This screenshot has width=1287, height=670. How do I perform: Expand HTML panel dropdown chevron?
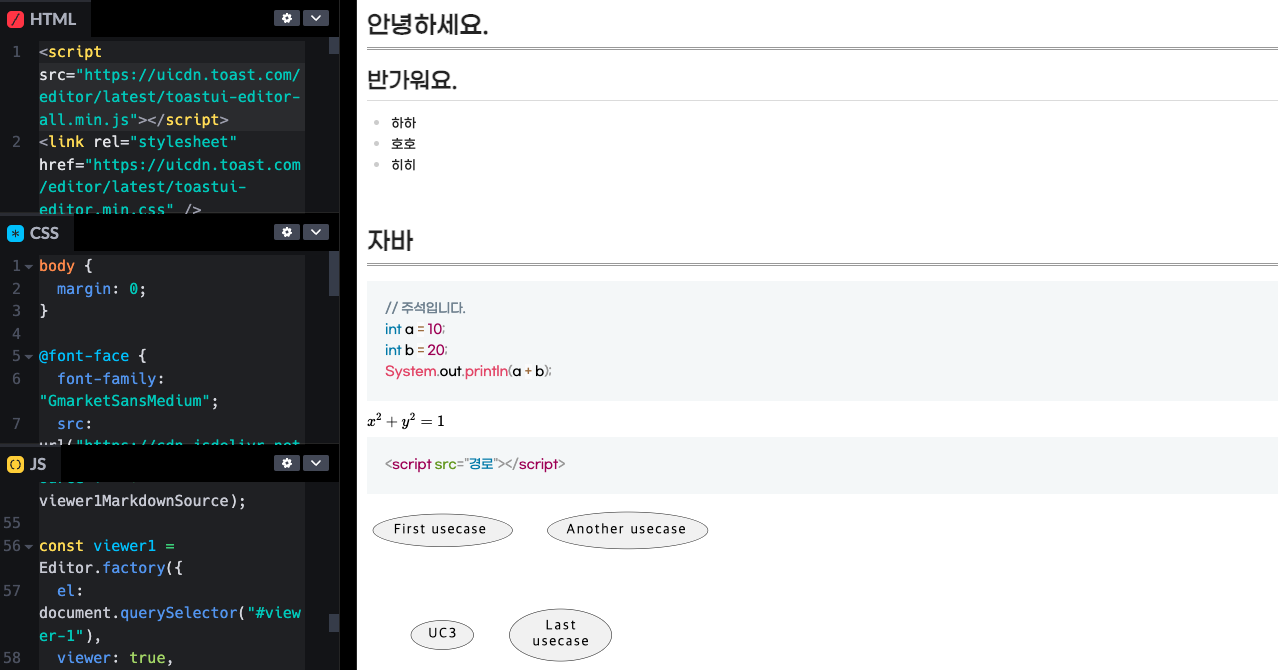[316, 18]
